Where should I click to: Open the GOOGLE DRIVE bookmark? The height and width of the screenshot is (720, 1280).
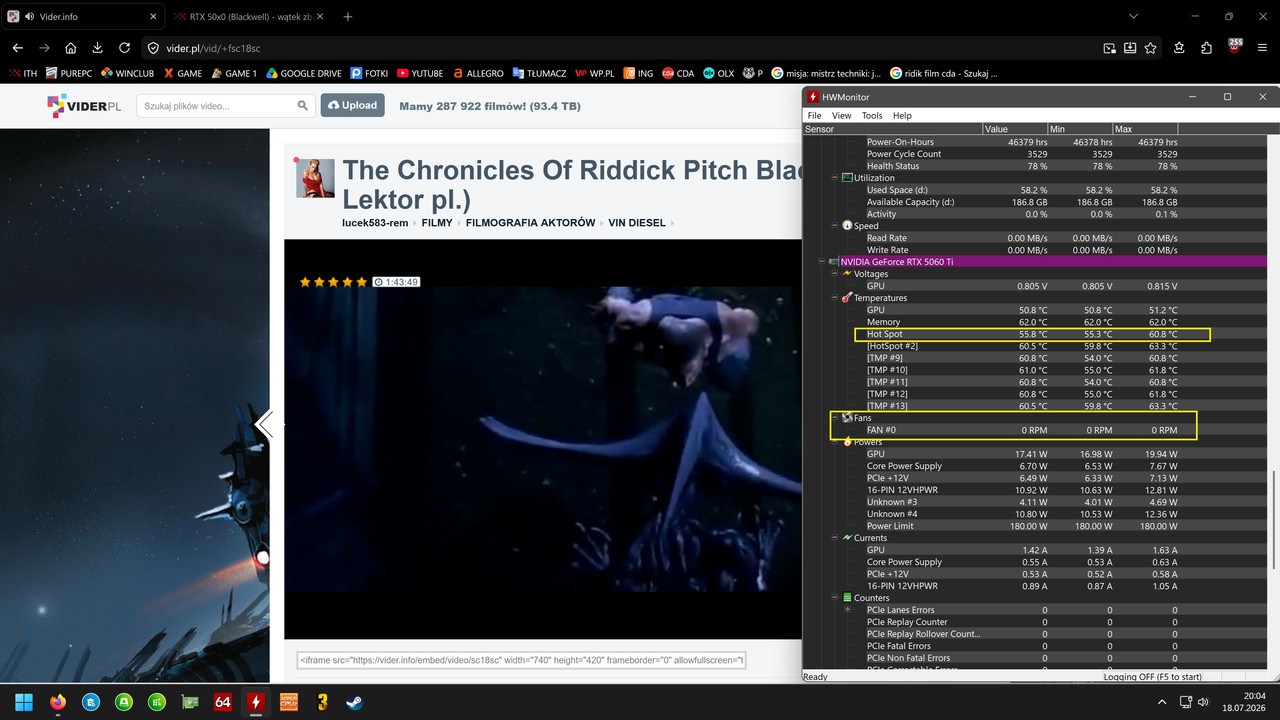click(x=303, y=73)
